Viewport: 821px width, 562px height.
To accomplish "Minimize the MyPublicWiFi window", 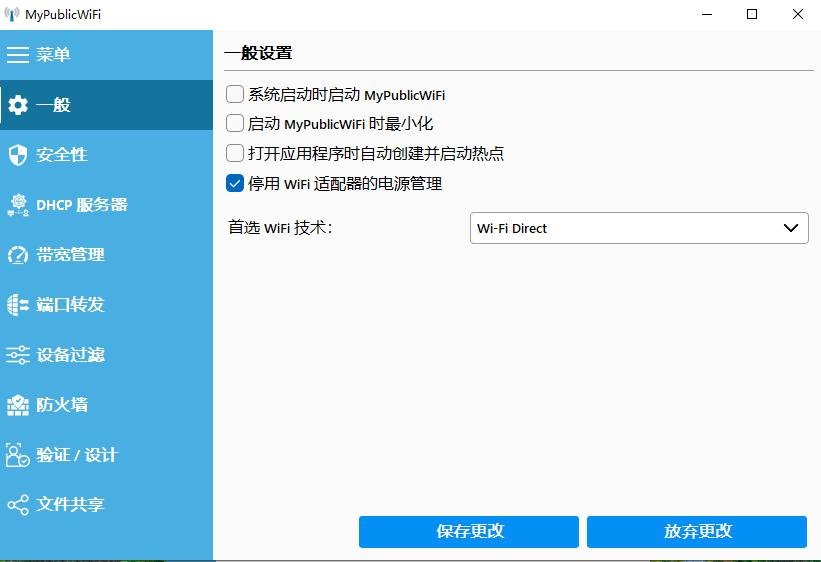I will 707,14.
